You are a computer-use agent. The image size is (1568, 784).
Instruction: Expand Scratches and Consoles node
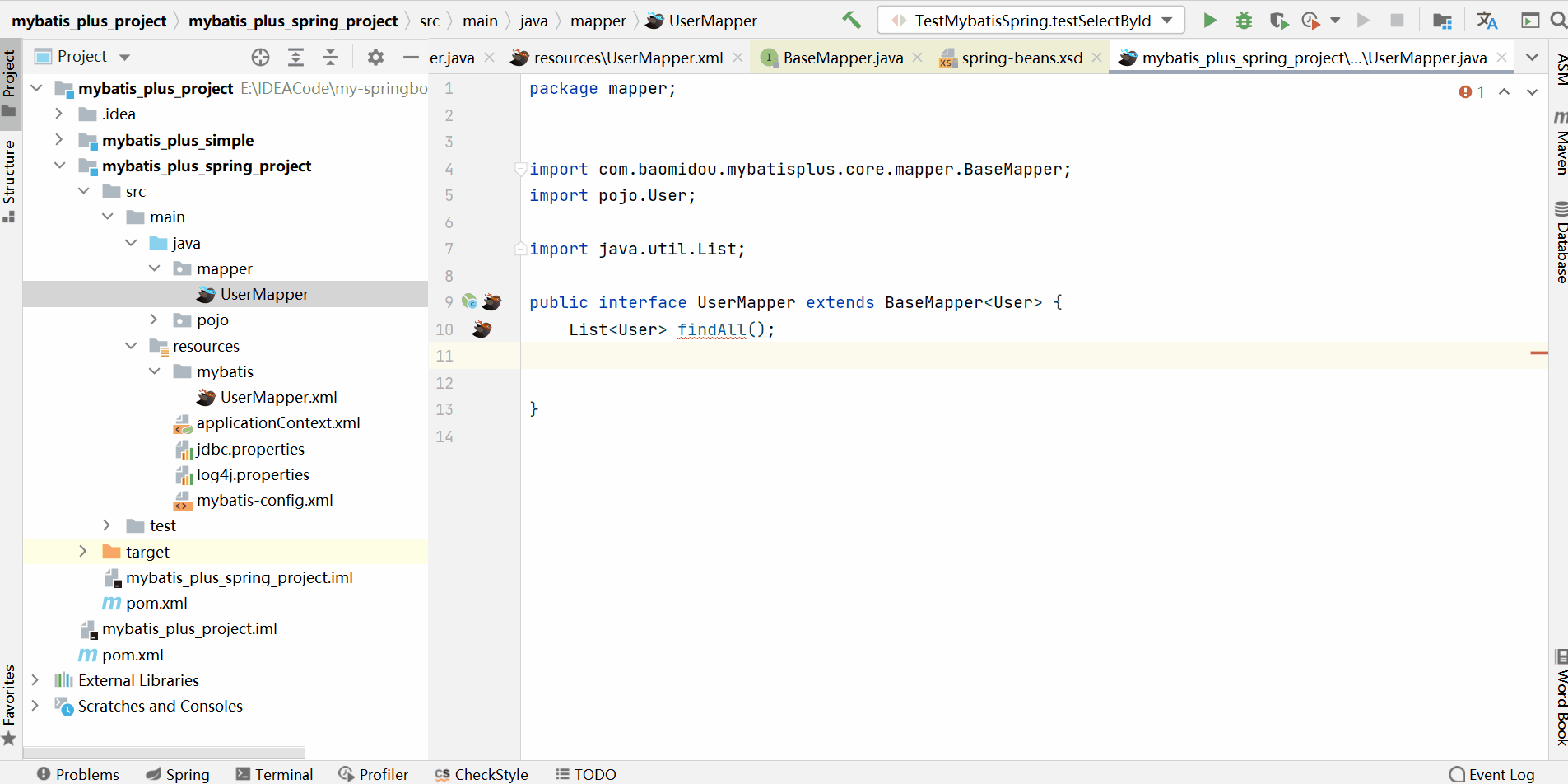tap(35, 706)
